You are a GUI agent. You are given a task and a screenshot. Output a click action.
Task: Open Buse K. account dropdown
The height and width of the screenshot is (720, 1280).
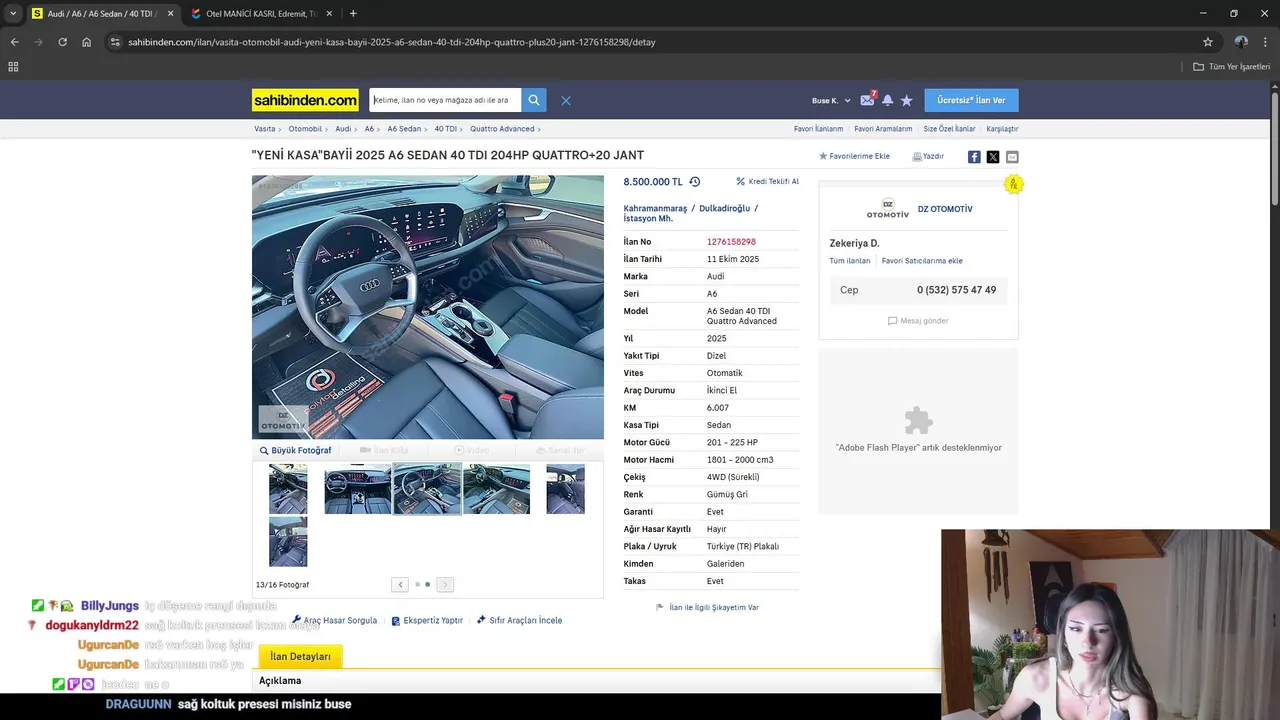click(831, 101)
